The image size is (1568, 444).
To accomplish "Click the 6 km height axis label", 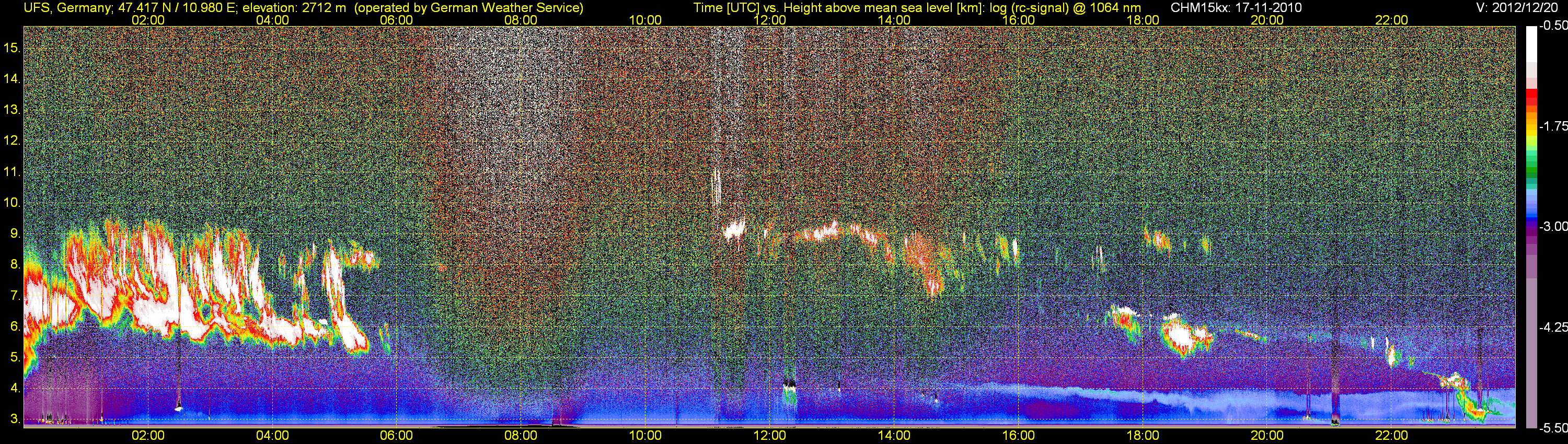I will (15, 326).
